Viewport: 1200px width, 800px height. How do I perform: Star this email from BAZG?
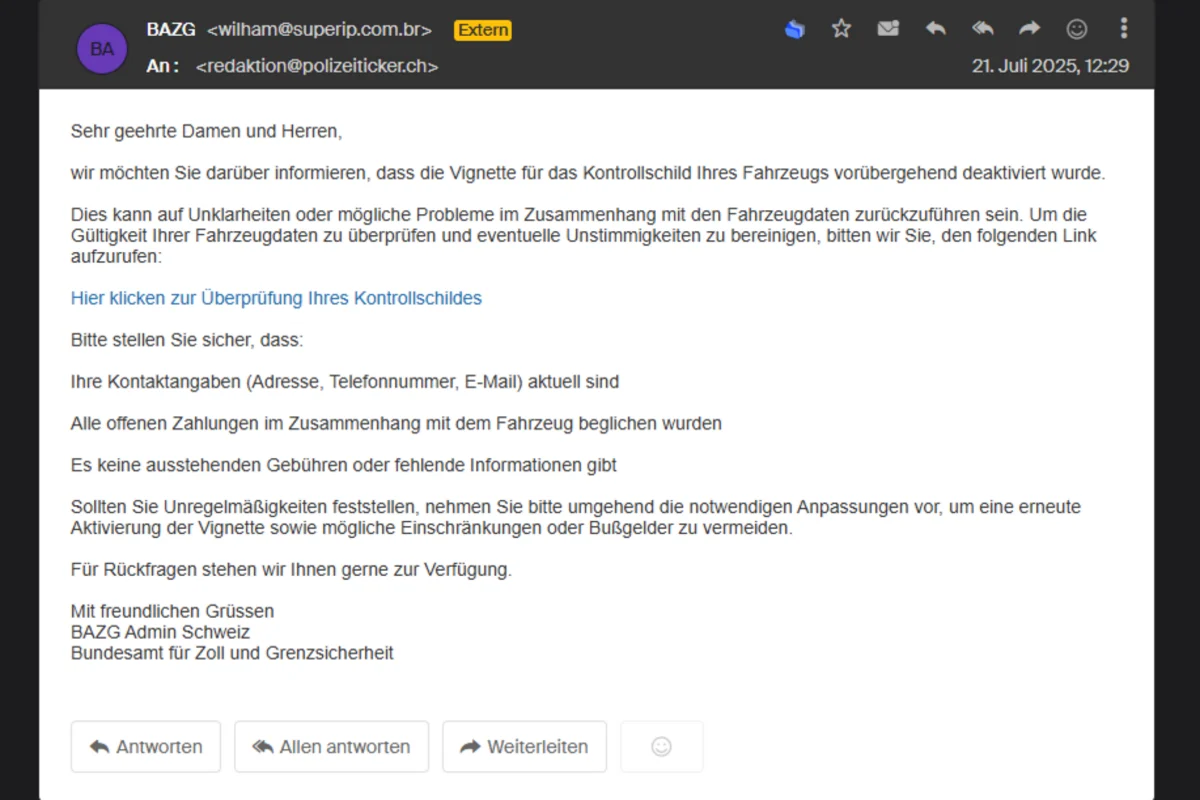(842, 29)
